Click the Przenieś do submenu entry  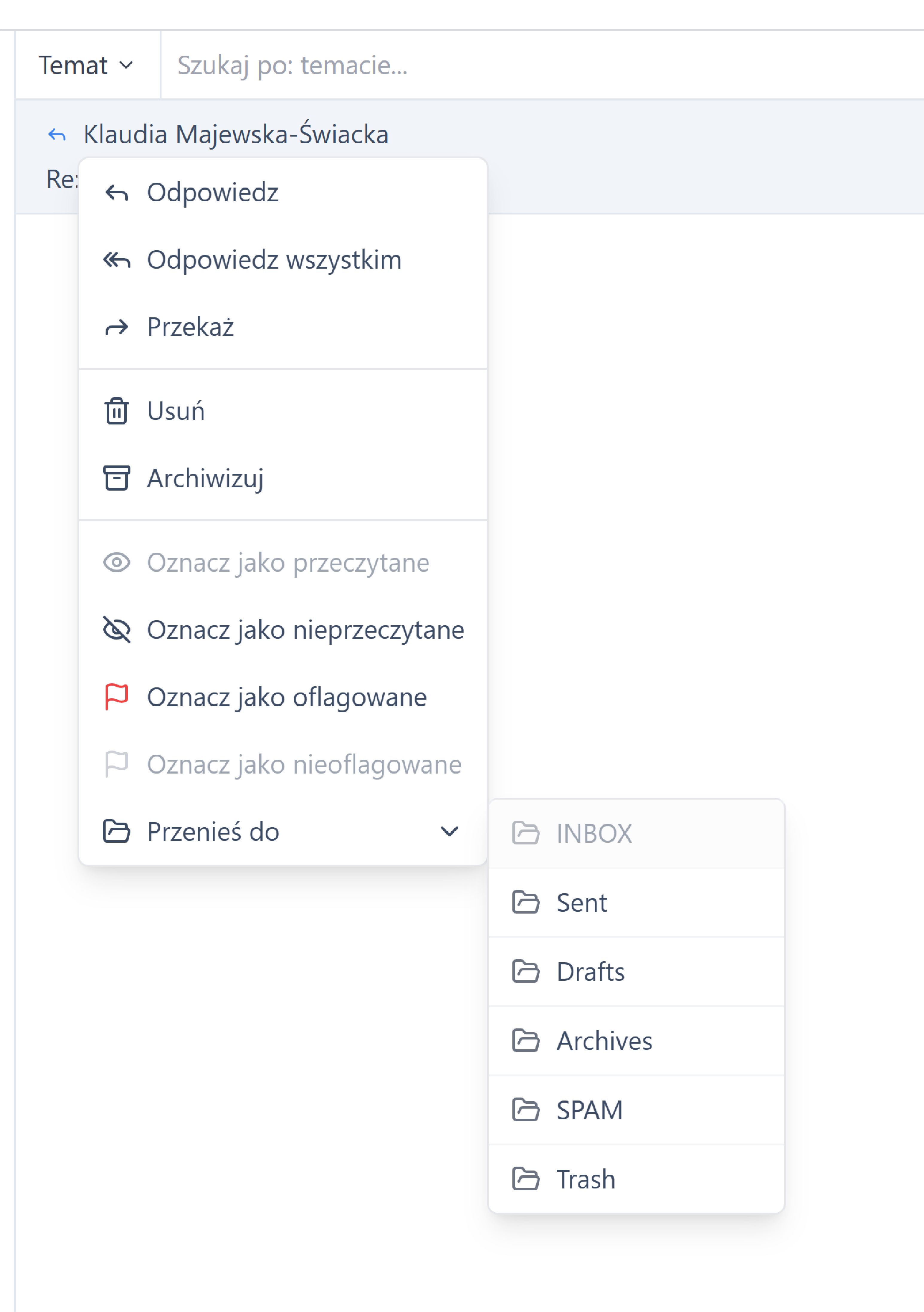point(213,831)
